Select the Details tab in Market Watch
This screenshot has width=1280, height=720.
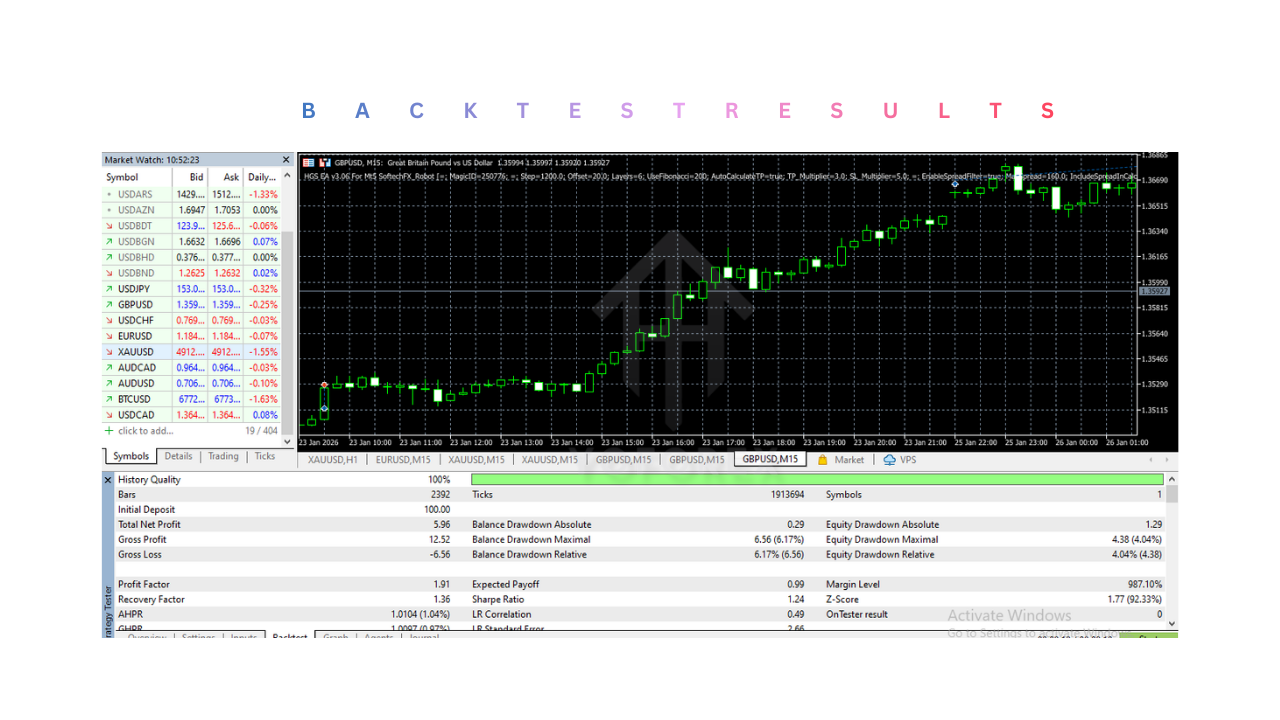click(x=178, y=456)
